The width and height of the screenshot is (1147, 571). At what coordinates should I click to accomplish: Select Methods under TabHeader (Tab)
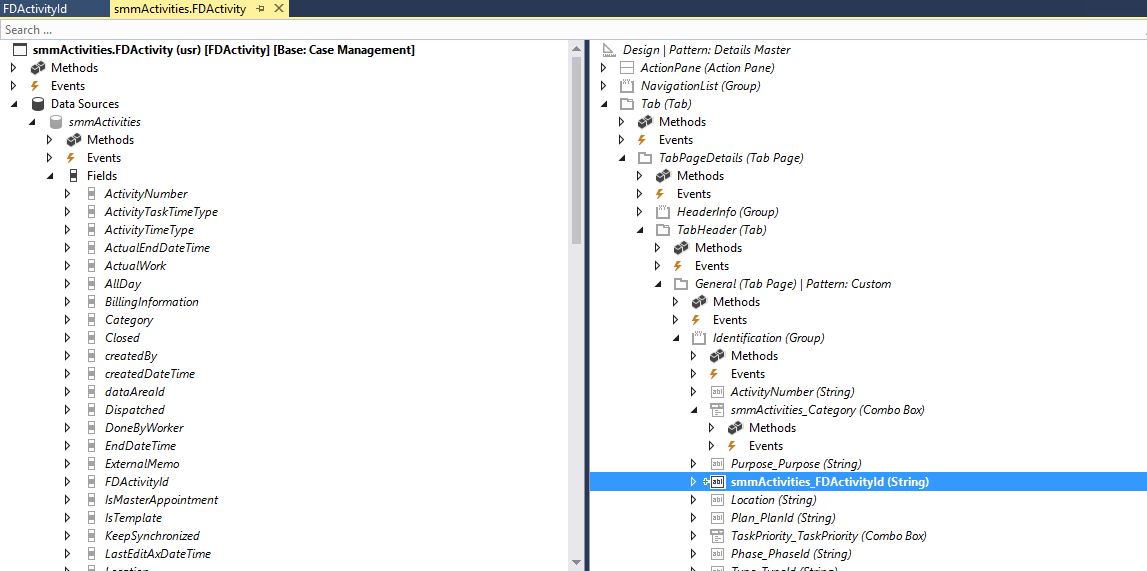tap(718, 248)
